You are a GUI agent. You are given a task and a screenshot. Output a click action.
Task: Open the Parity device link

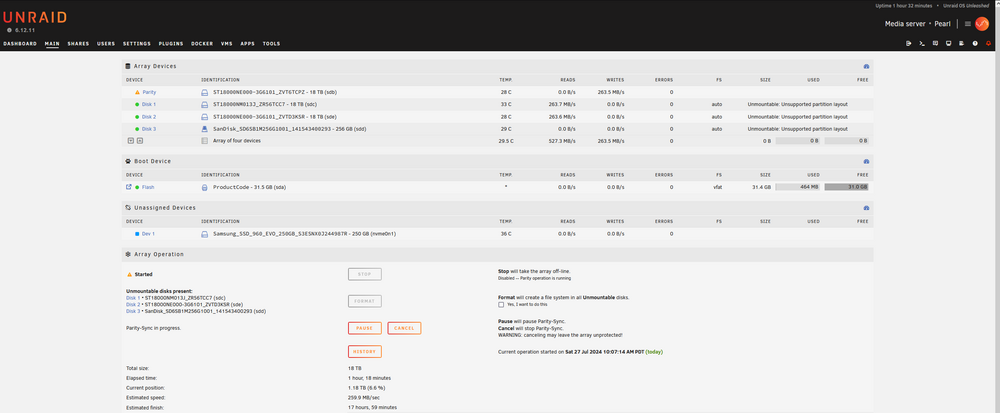pyautogui.click(x=149, y=92)
